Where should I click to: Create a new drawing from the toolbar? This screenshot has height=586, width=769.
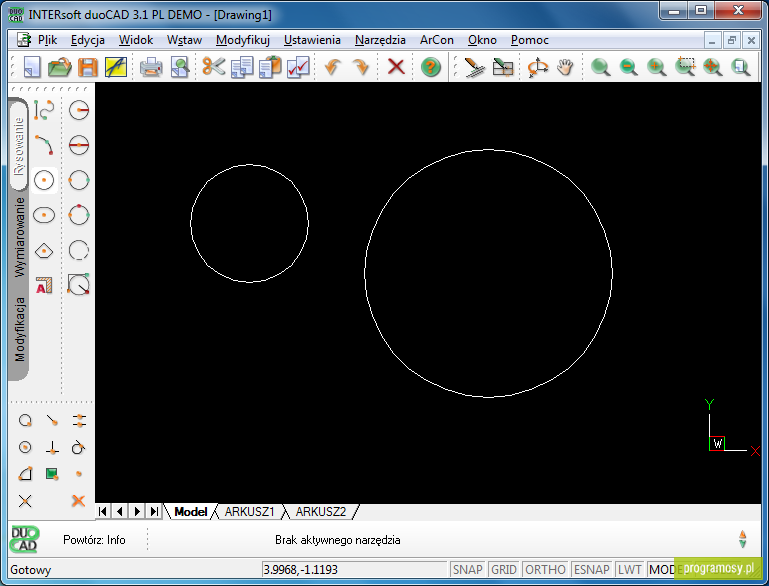pyautogui.click(x=32, y=67)
